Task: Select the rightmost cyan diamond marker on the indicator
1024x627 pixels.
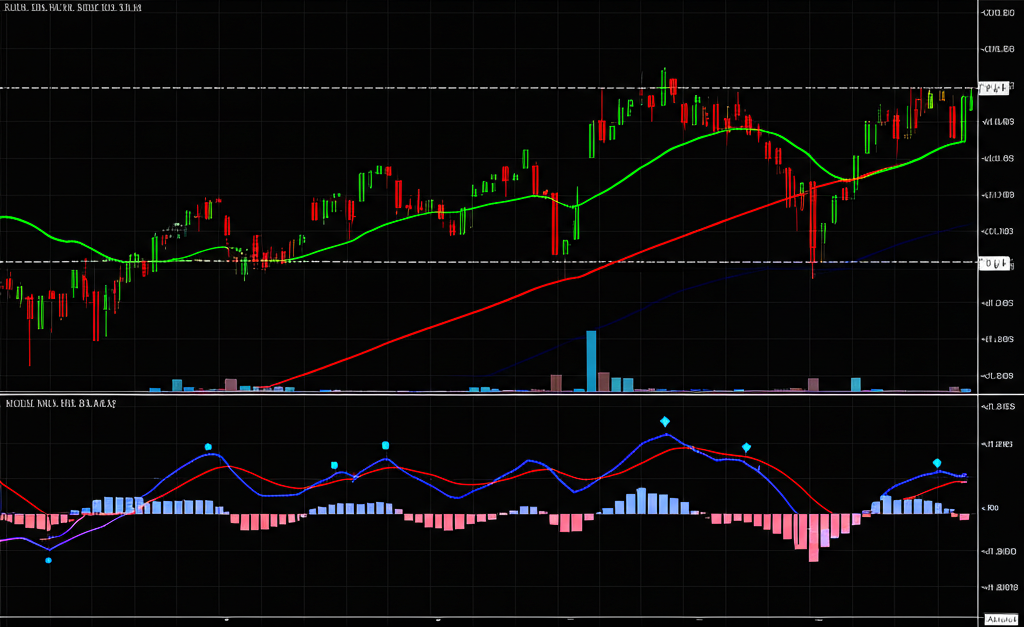Action: (937, 462)
